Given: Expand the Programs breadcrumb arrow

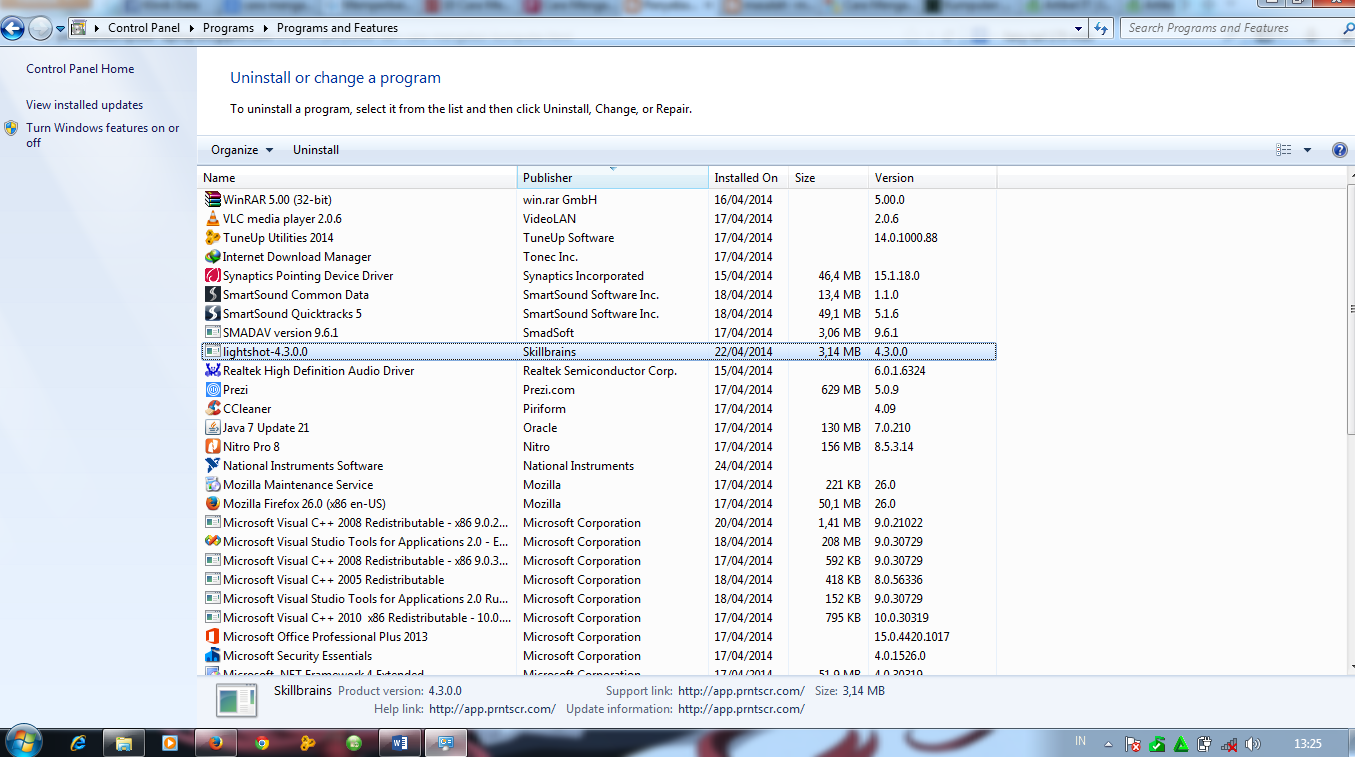Looking at the screenshot, I should coord(267,28).
